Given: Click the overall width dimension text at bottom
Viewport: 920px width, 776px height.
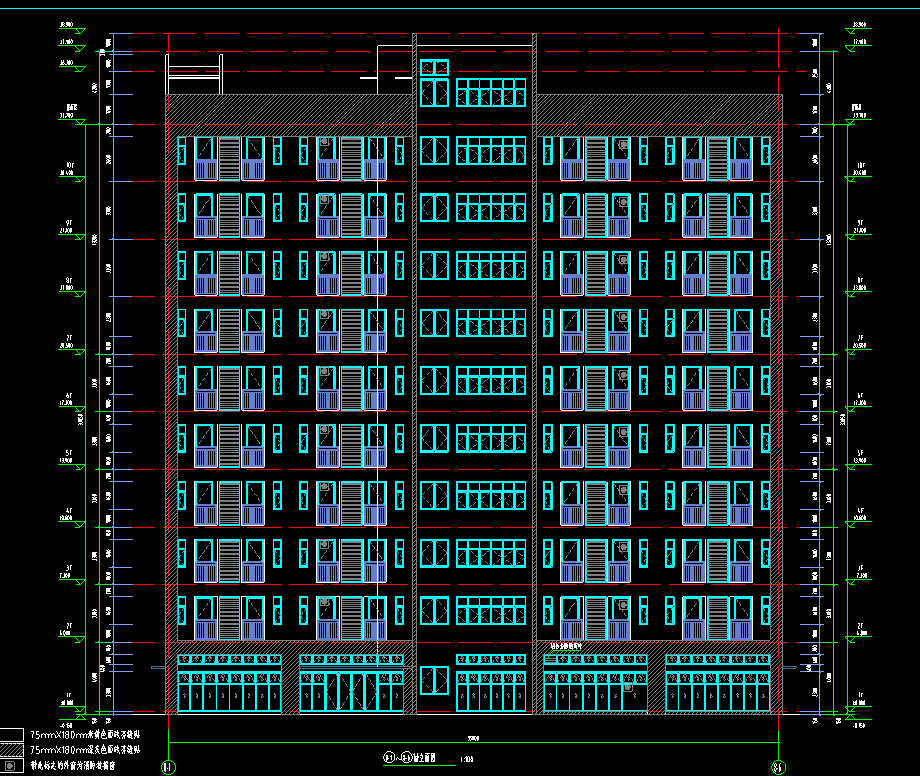Looking at the screenshot, I should click(472, 739).
